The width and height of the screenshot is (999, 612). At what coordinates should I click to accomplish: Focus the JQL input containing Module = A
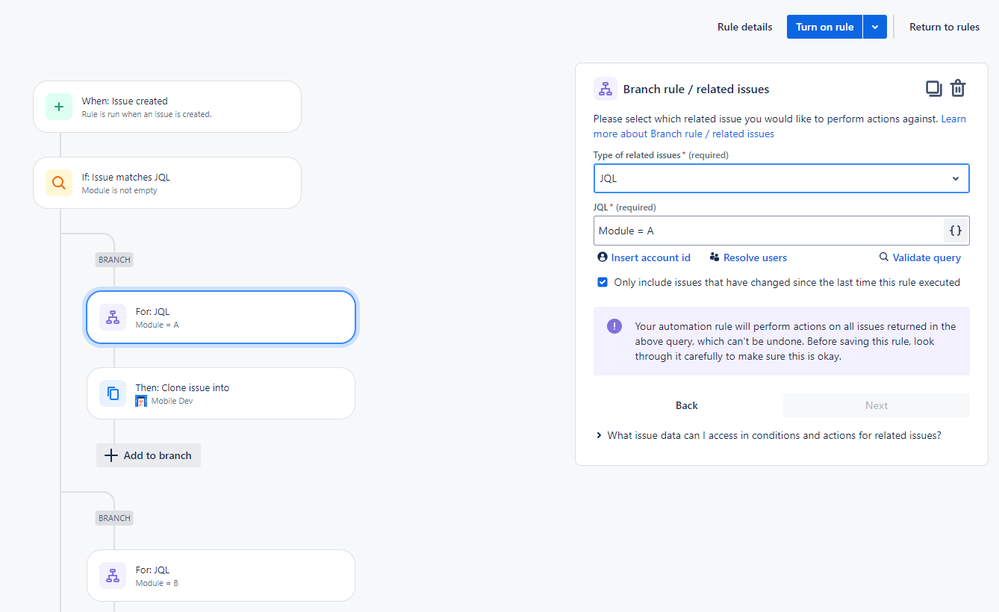click(768, 231)
